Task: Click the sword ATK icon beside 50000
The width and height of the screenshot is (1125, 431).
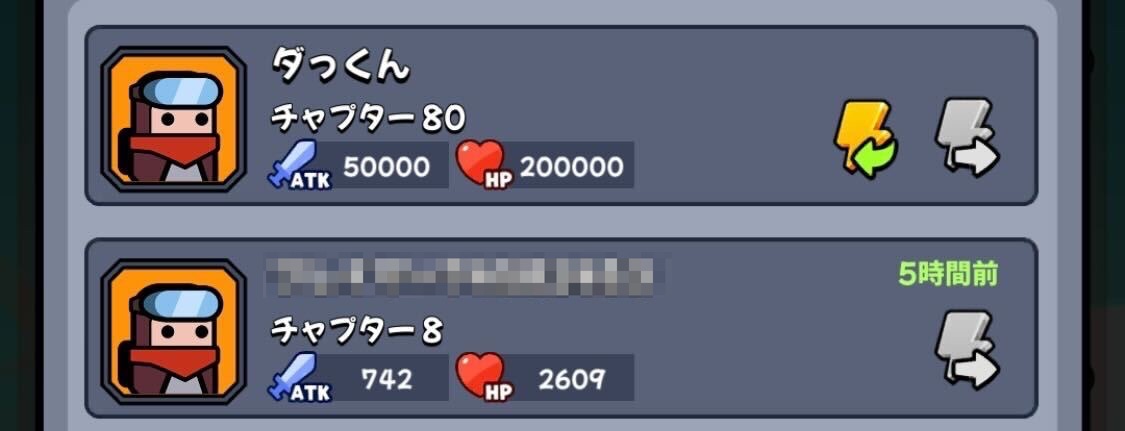Action: click(x=299, y=166)
